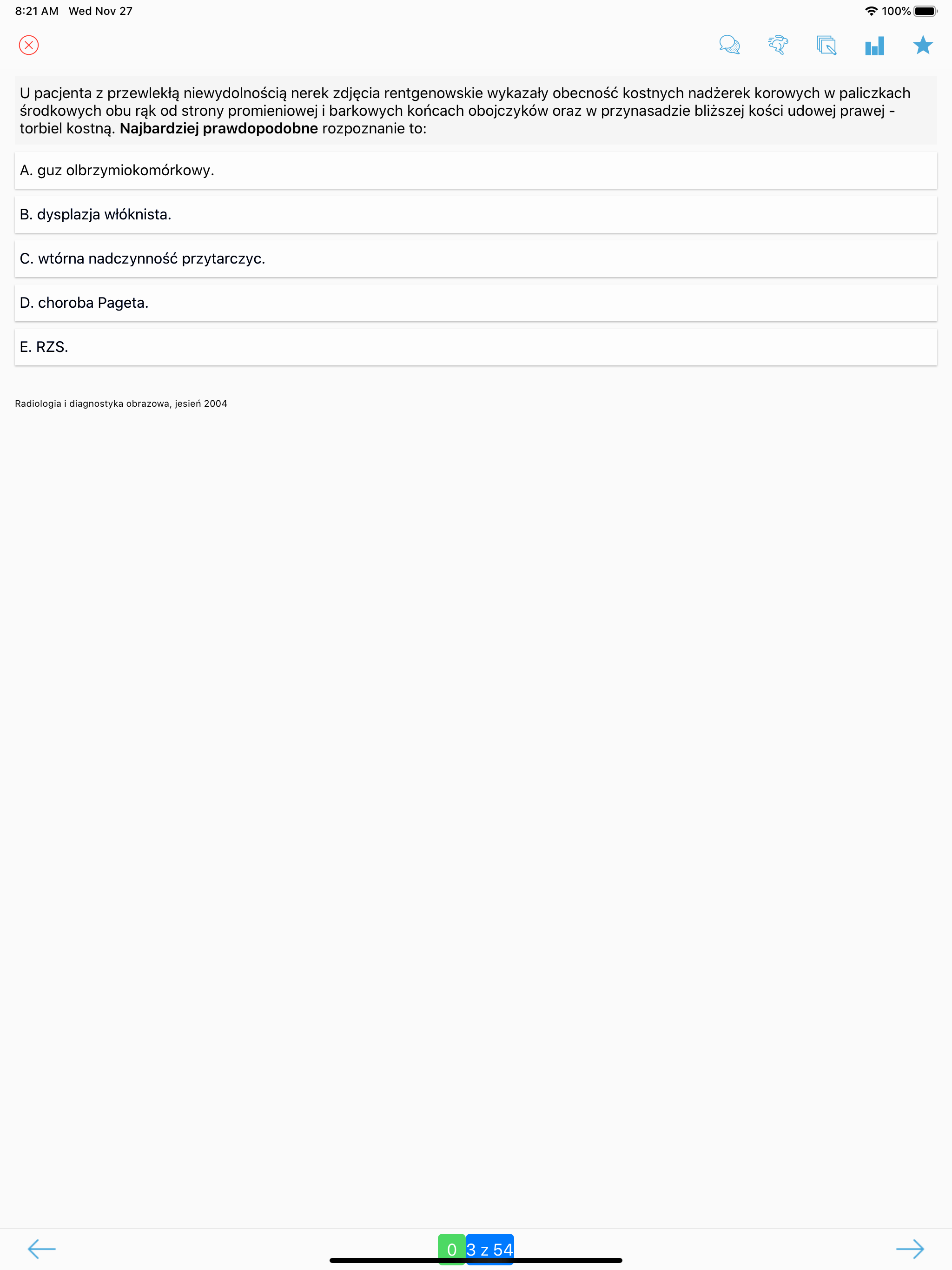Show statistics bar chart icon
The height and width of the screenshot is (1270, 952).
pyautogui.click(x=874, y=46)
